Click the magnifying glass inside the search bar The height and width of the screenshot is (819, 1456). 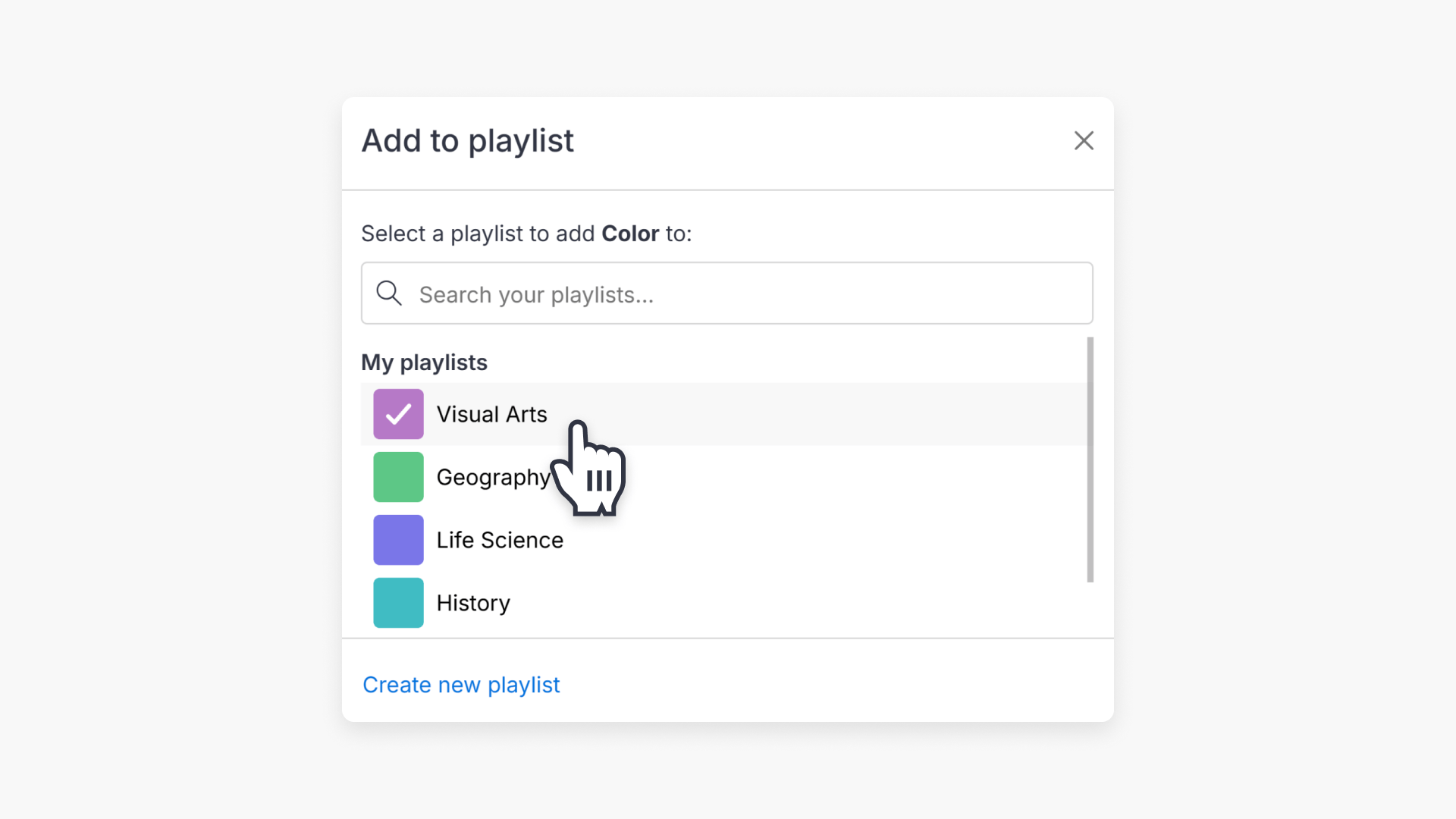[x=389, y=293]
